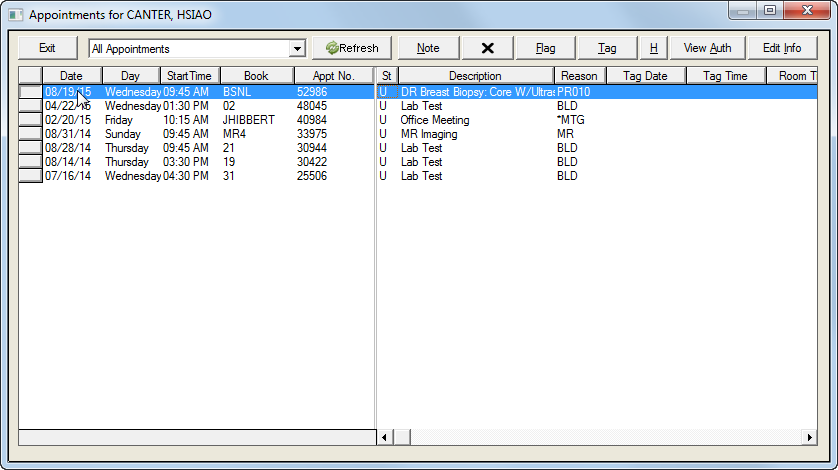The width and height of the screenshot is (838, 470).
Task: Click the Exit button
Action: point(47,48)
